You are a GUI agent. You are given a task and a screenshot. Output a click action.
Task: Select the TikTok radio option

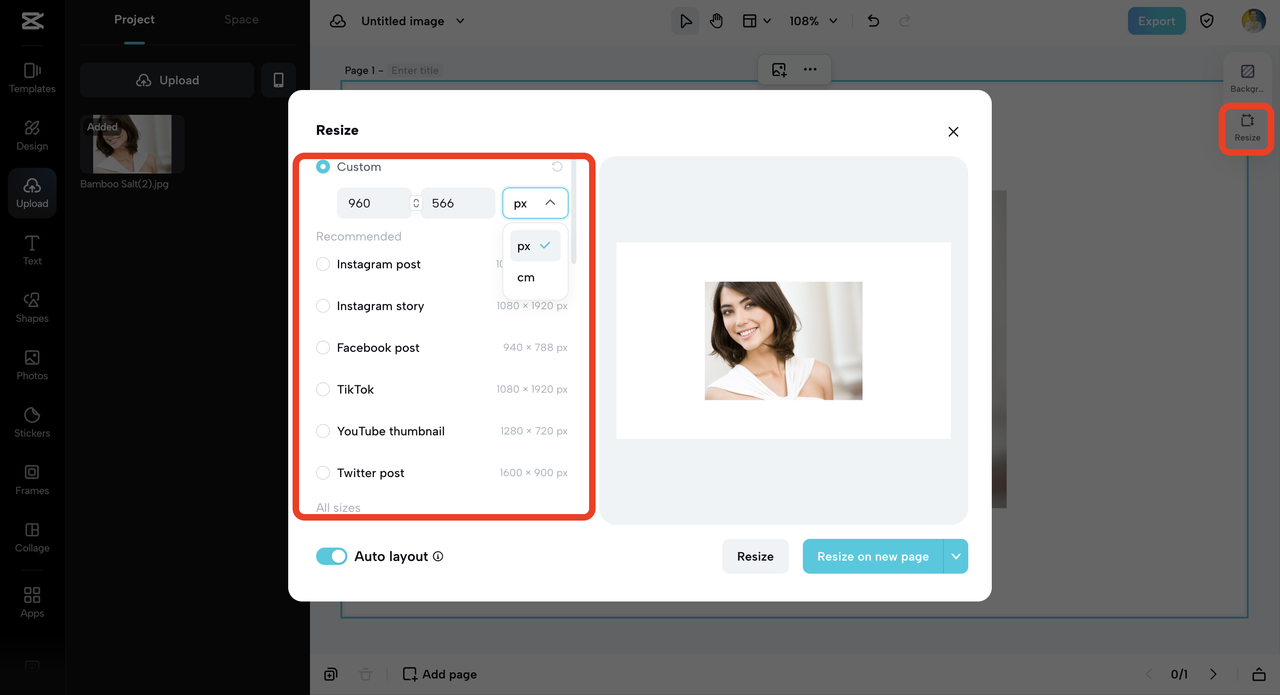[323, 389]
